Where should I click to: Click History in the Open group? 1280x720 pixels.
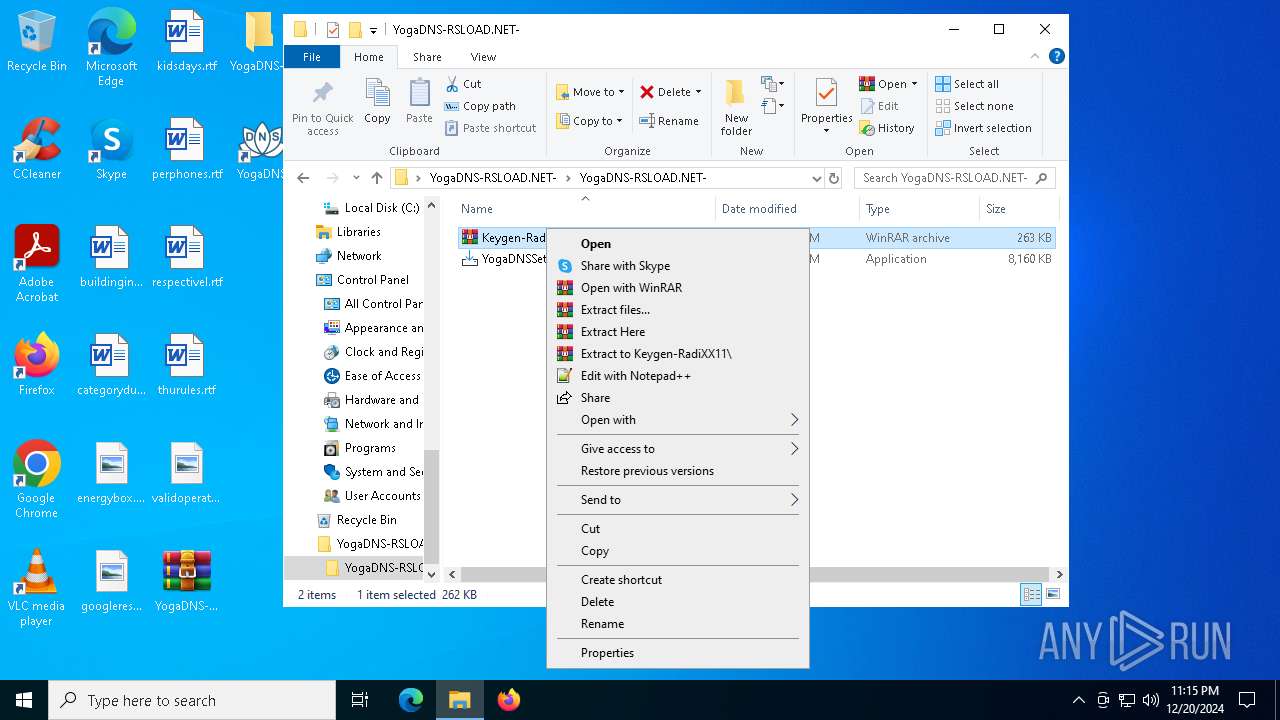pos(887,128)
